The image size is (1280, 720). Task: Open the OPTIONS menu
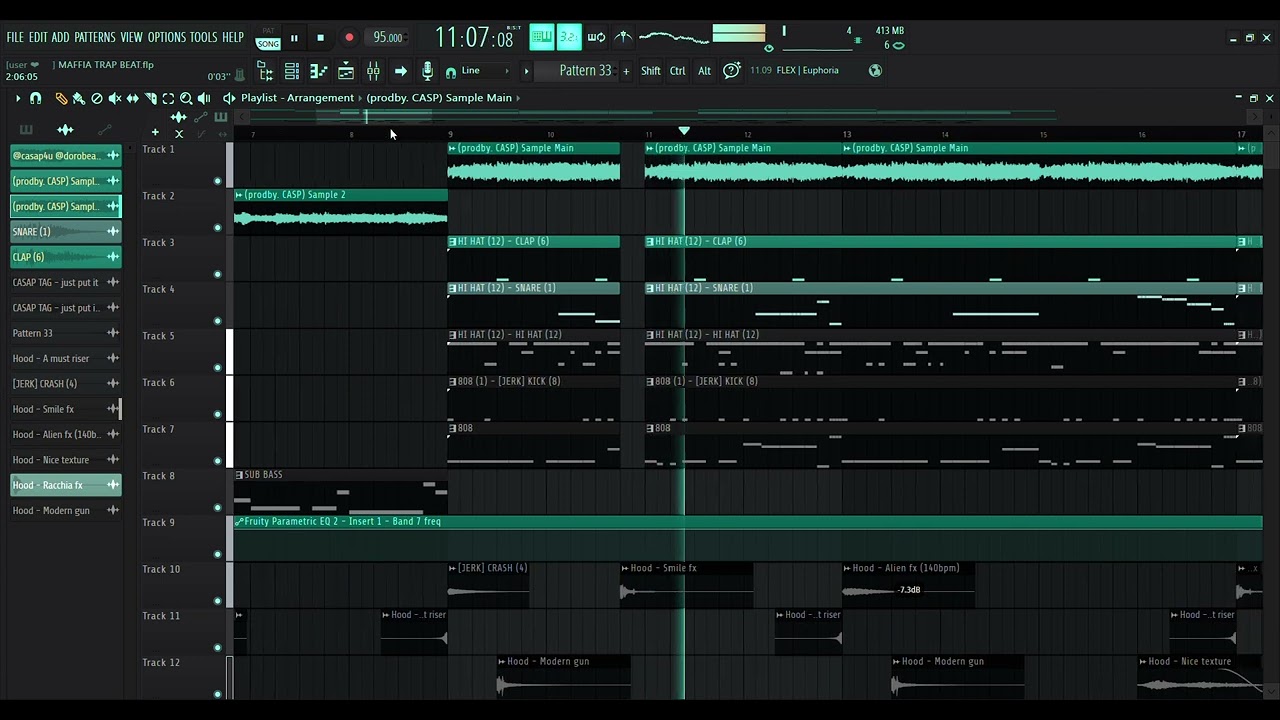point(167,37)
